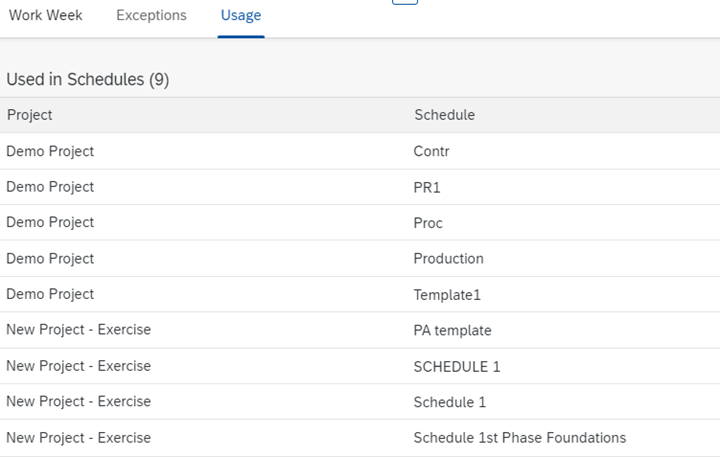Open the Exceptions tab
This screenshot has height=457, width=720.
tap(151, 15)
